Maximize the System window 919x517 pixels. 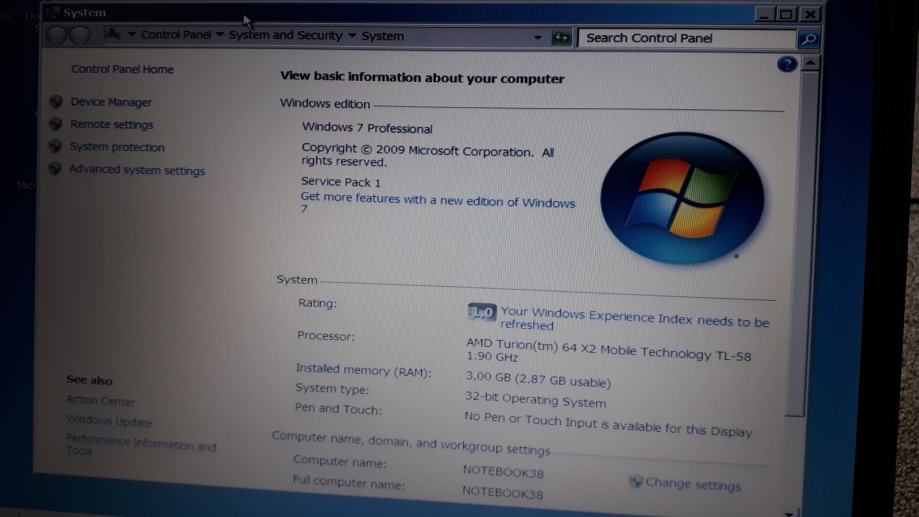tap(786, 14)
